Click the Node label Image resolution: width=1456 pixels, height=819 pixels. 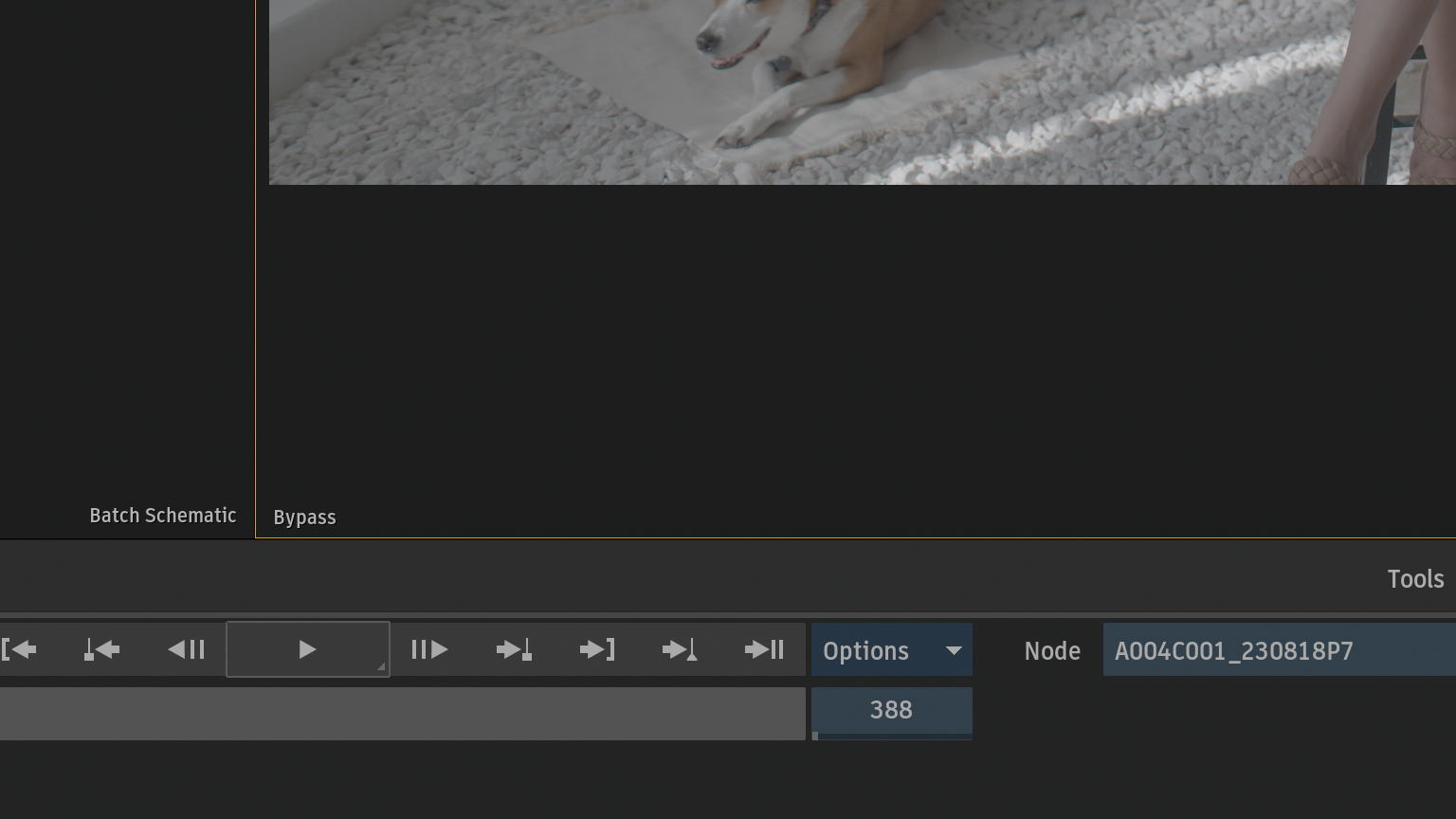point(1052,651)
